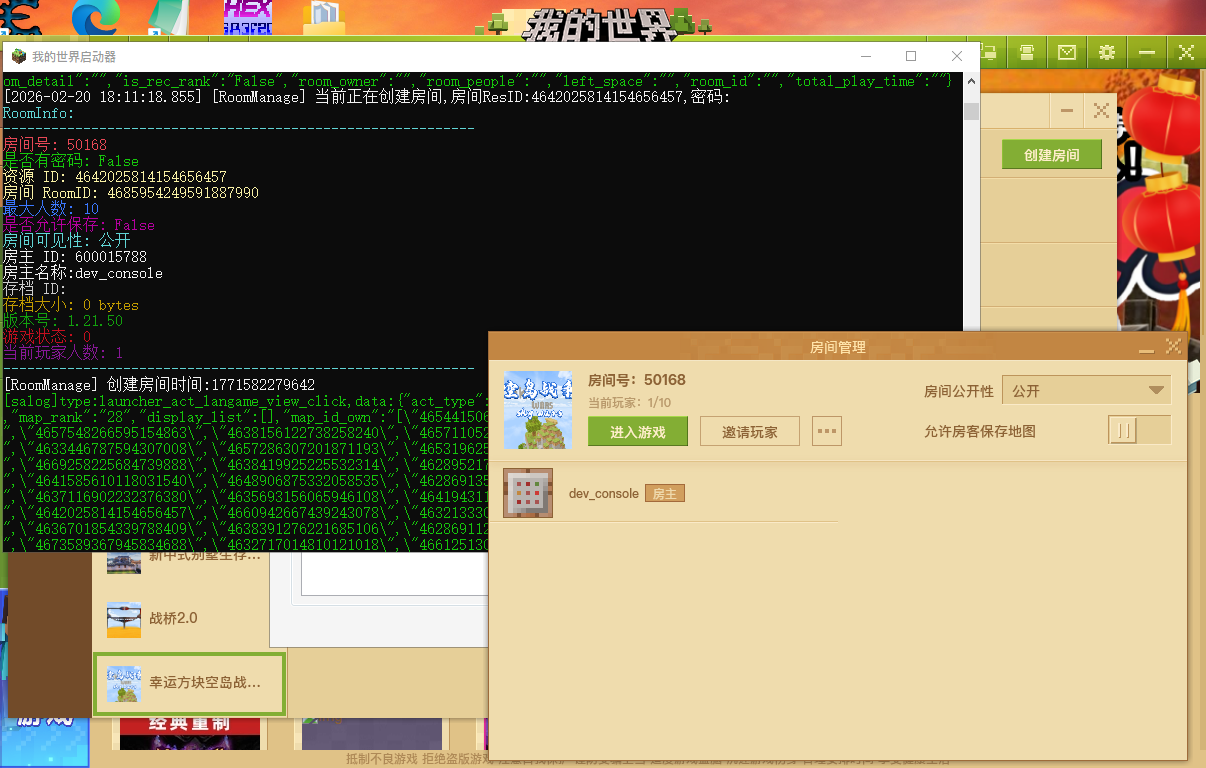The image size is (1206, 768).
Task: Click the console vertical scrollbar thumb
Action: [x=971, y=110]
